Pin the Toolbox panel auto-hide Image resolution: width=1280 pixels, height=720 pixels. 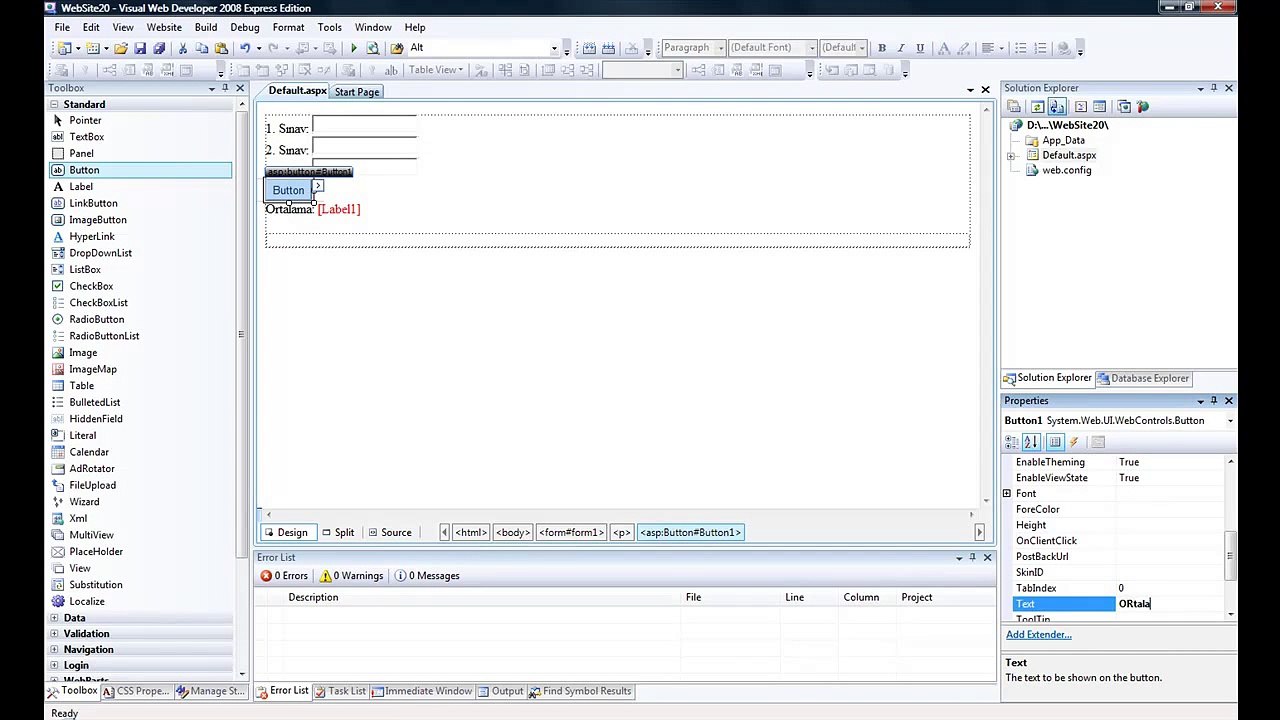coord(225,88)
